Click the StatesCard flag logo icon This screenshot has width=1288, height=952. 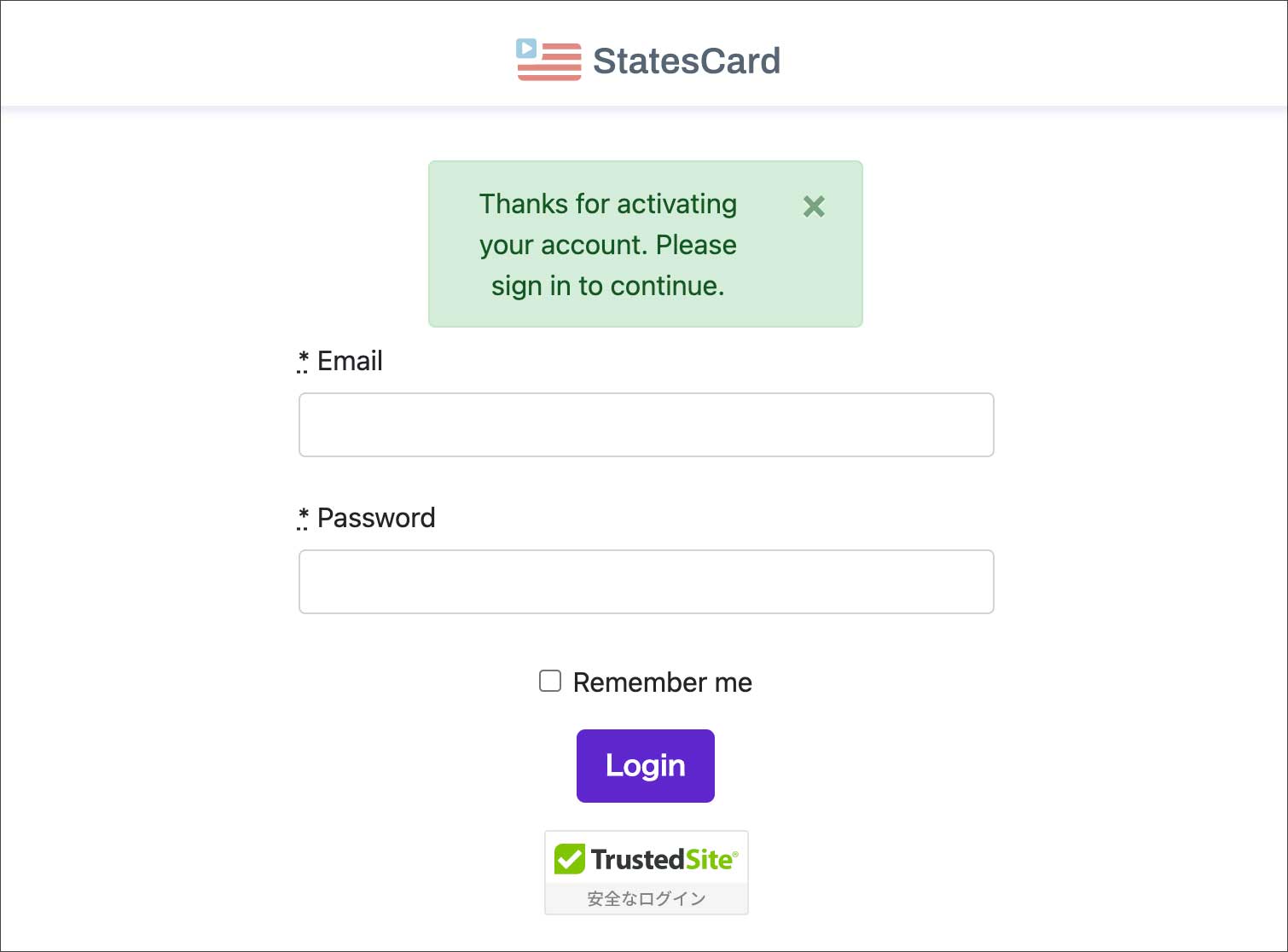548,61
